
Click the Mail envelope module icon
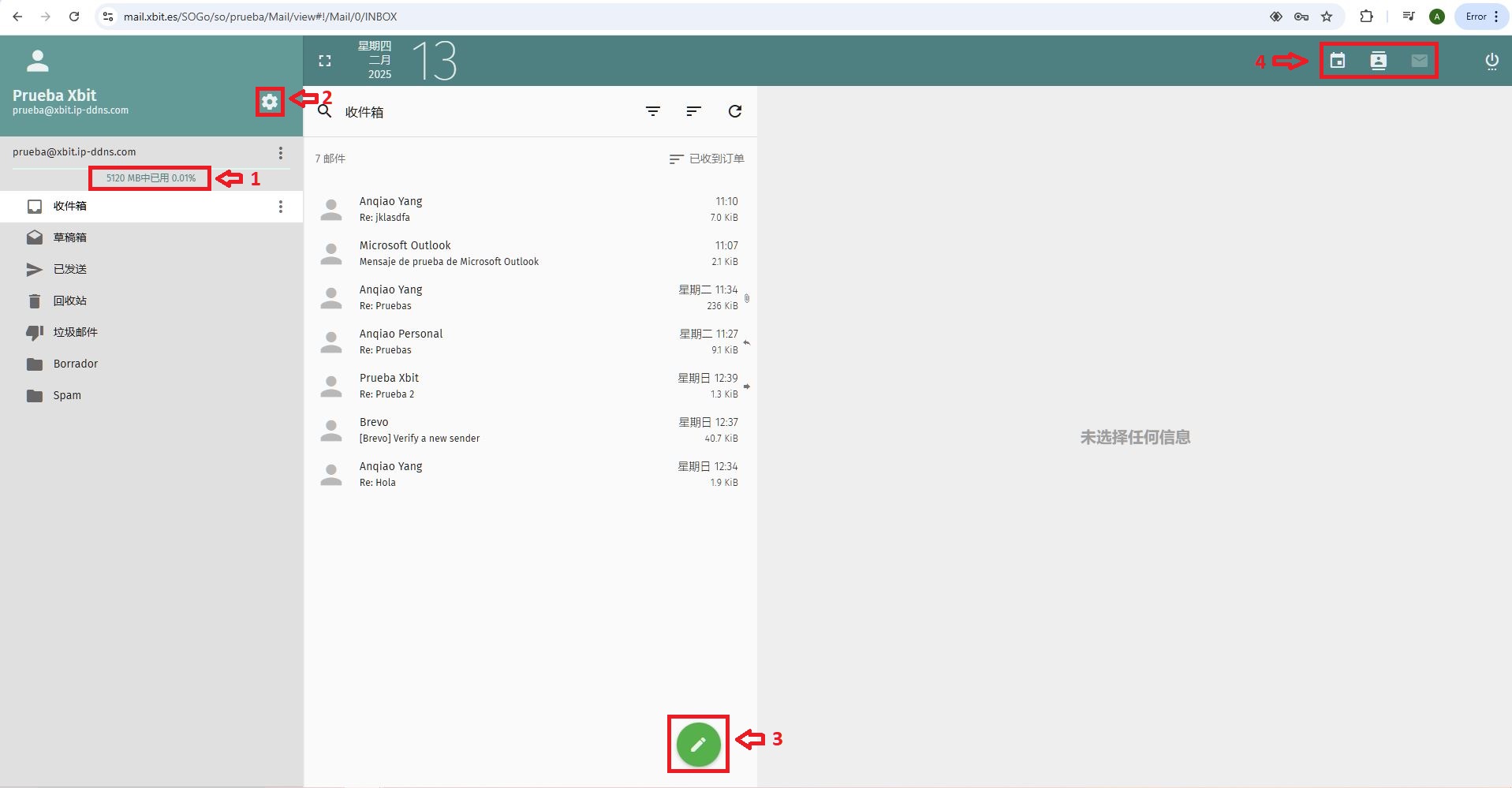1420,61
